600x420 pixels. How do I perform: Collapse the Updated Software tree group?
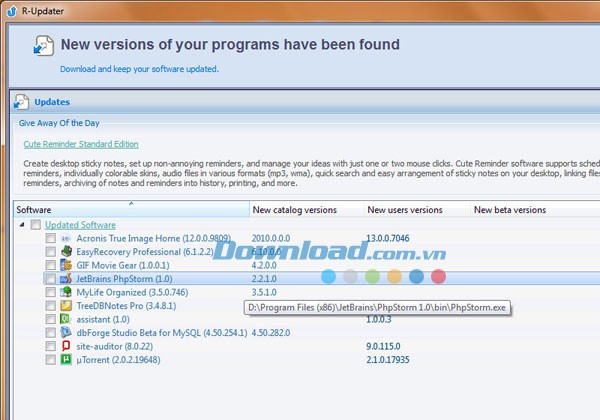pos(22,225)
